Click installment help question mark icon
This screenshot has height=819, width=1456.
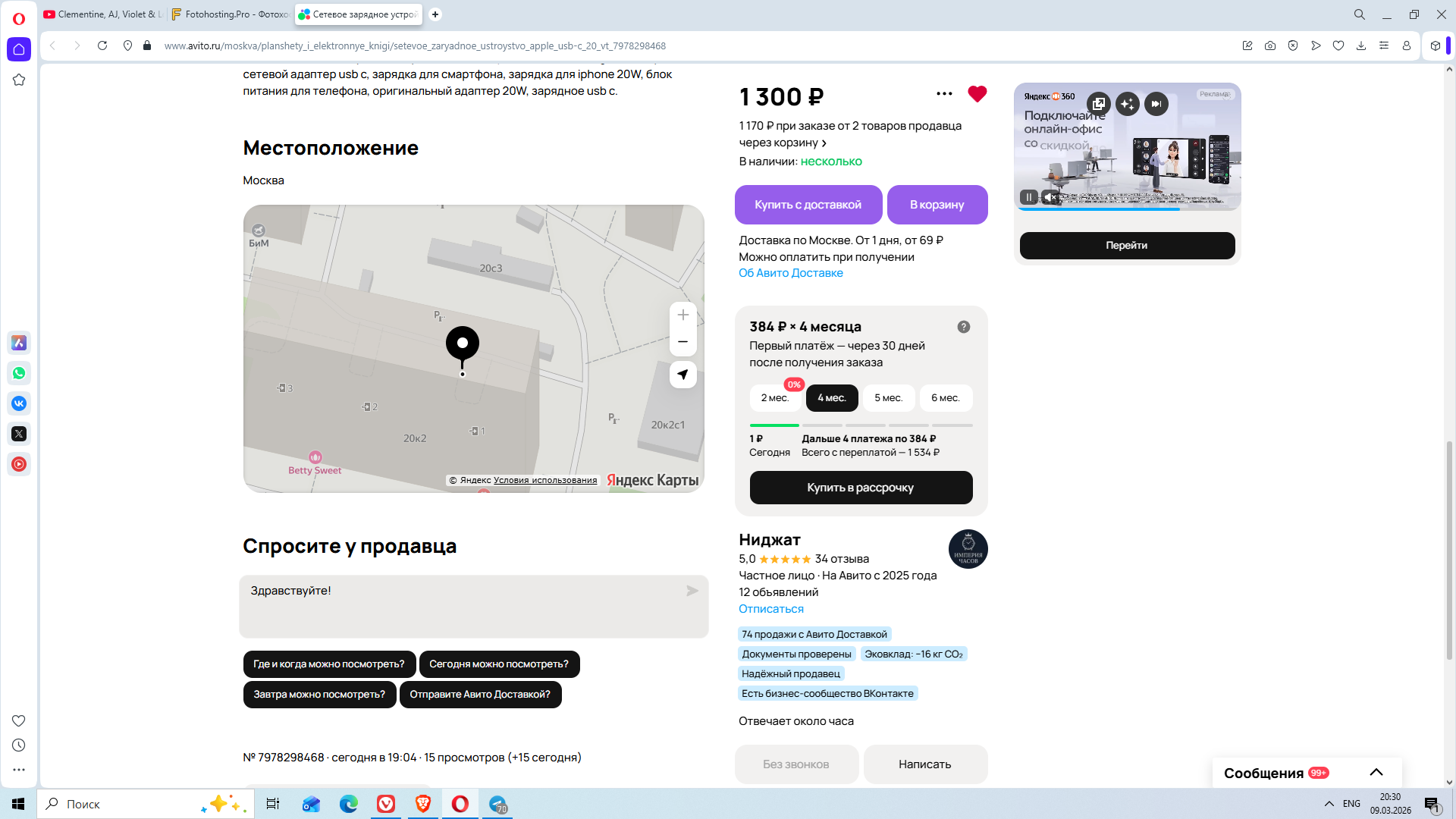963,327
